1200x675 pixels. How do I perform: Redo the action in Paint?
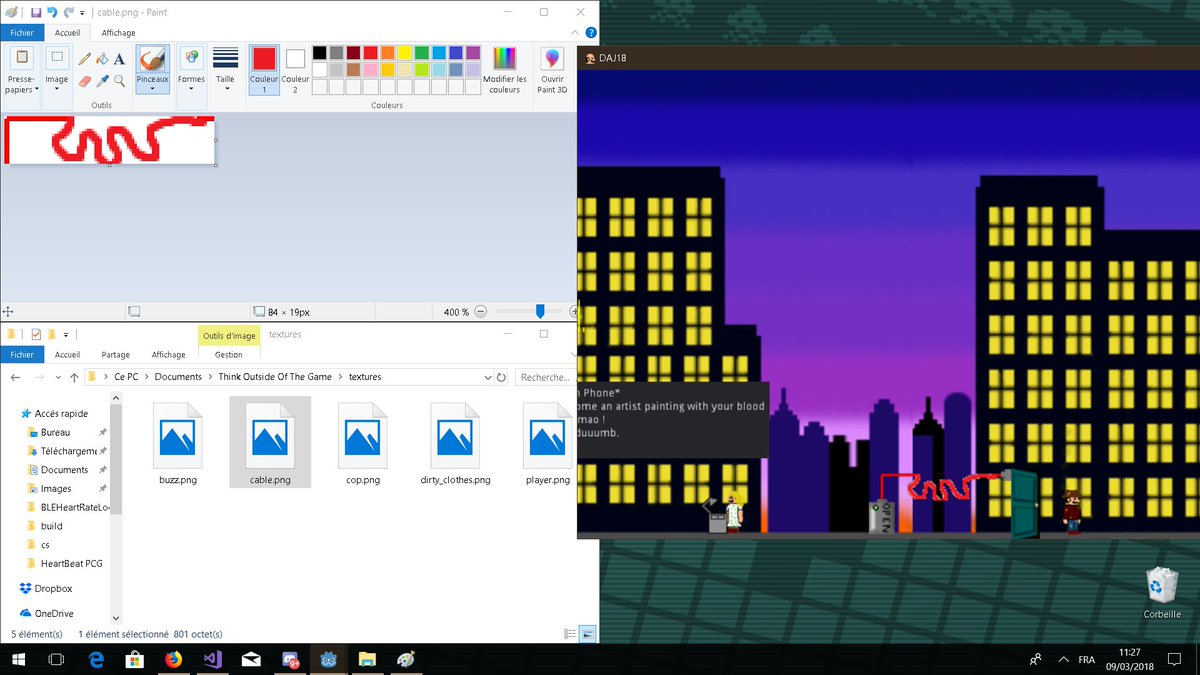[68, 12]
